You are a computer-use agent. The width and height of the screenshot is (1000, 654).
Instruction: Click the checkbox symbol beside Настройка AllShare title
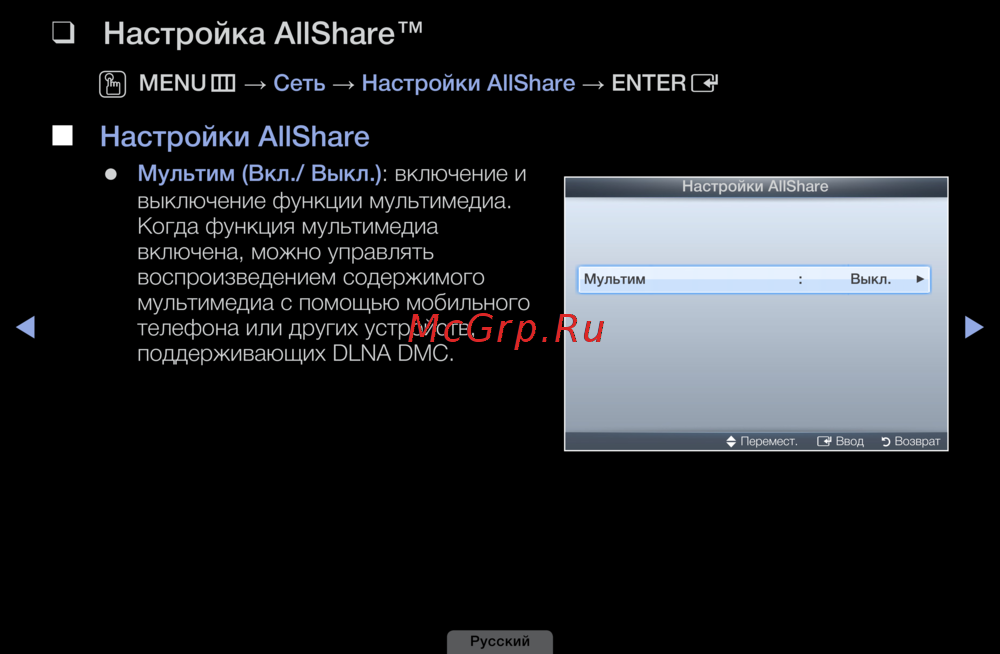point(65,34)
